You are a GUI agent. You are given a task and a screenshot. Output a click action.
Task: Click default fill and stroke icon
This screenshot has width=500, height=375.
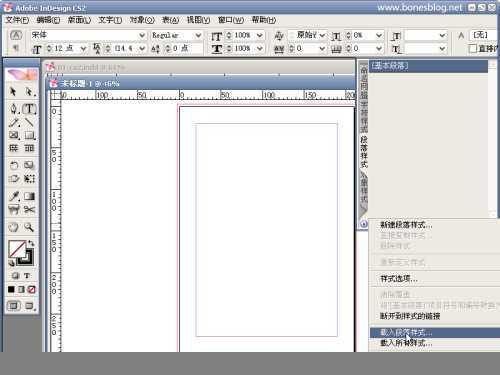tap(11, 263)
